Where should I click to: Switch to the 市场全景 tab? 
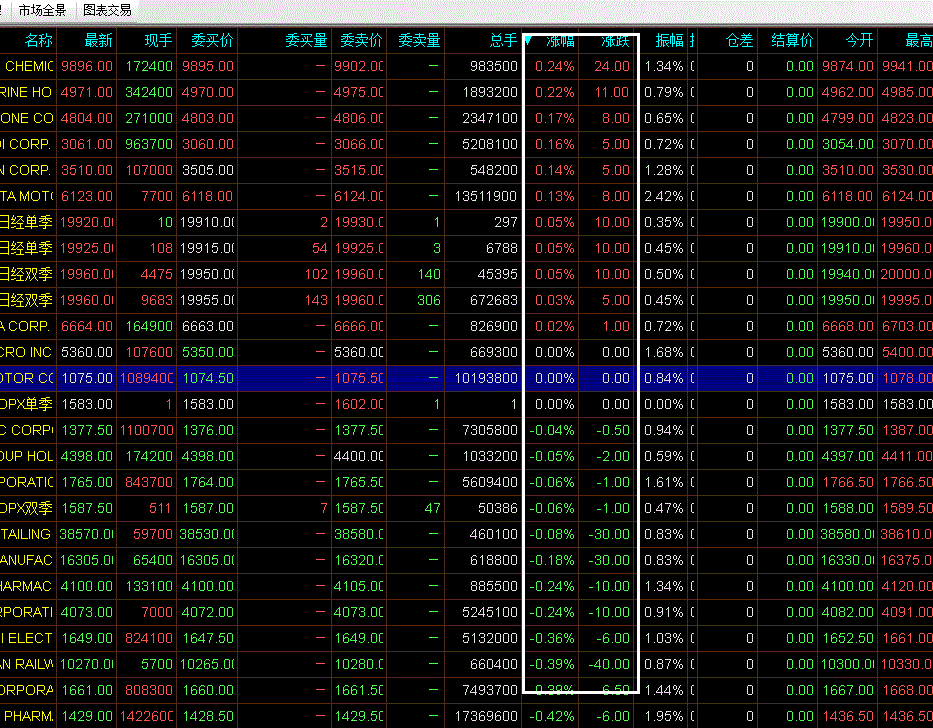[x=42, y=10]
